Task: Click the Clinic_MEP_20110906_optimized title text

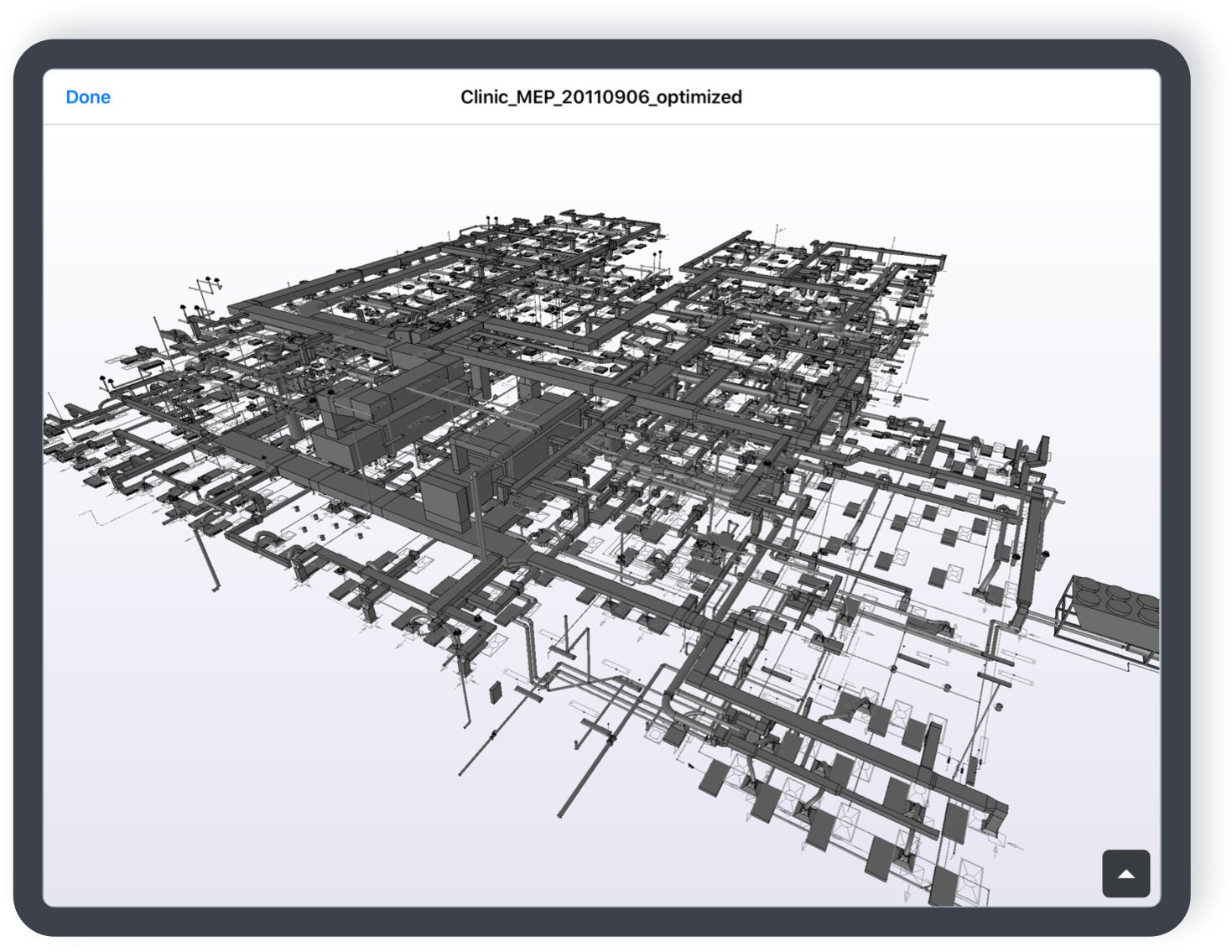Action: [x=600, y=97]
